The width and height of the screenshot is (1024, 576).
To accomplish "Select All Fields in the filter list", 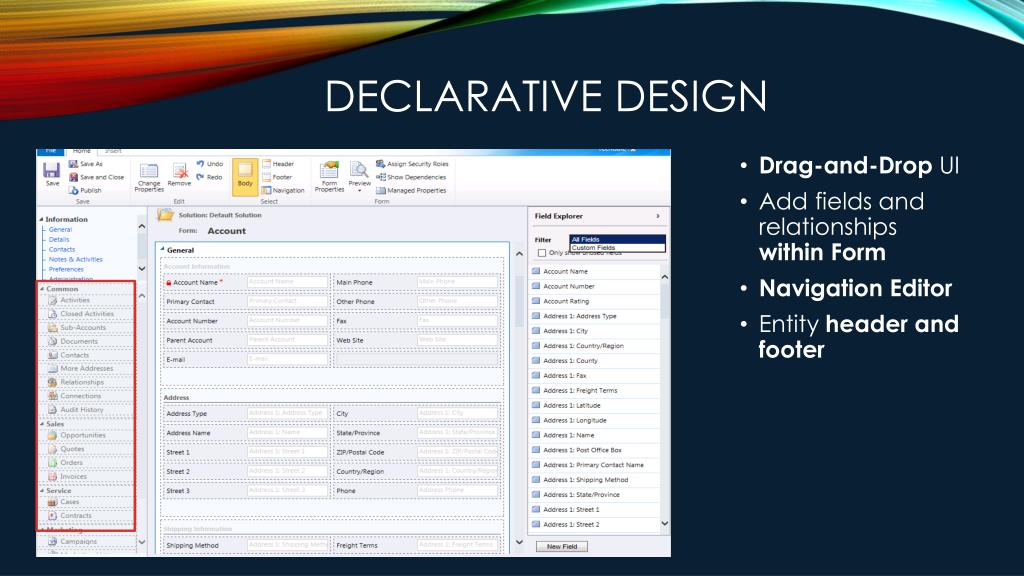I will click(x=617, y=239).
